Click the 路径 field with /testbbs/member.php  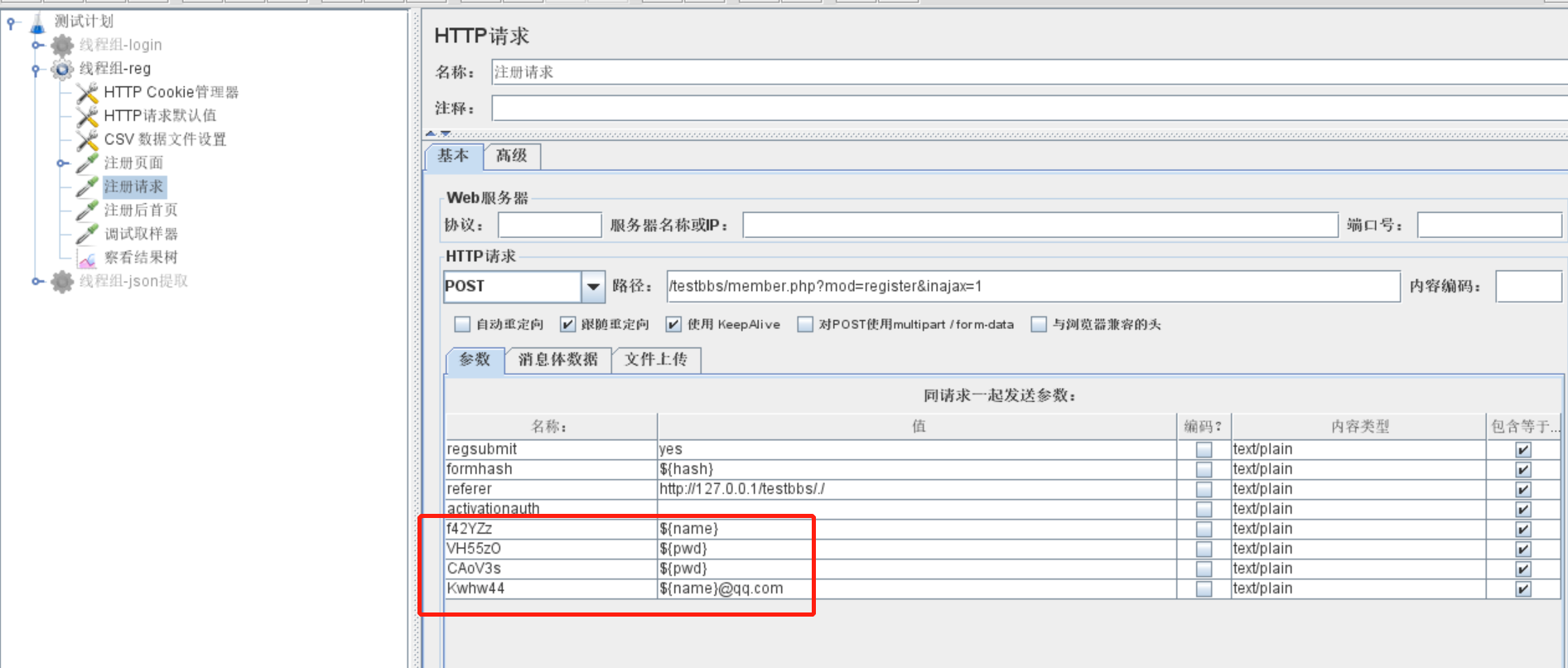click(1033, 287)
